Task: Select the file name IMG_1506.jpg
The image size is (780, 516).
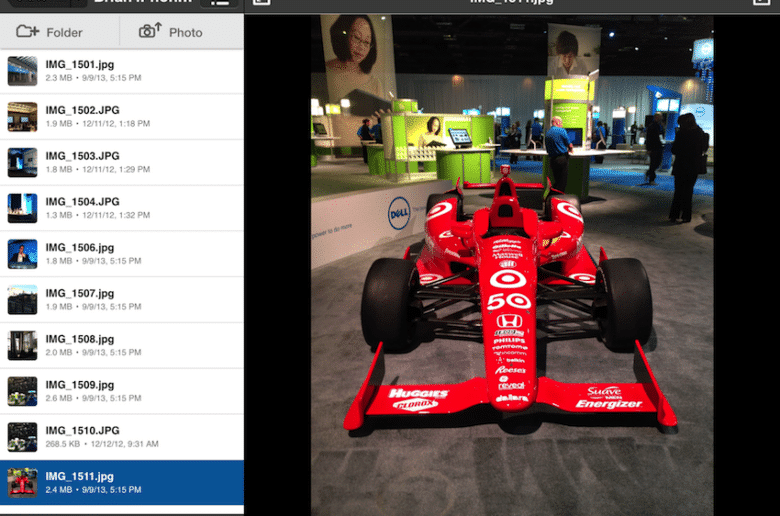Action: (x=80, y=247)
